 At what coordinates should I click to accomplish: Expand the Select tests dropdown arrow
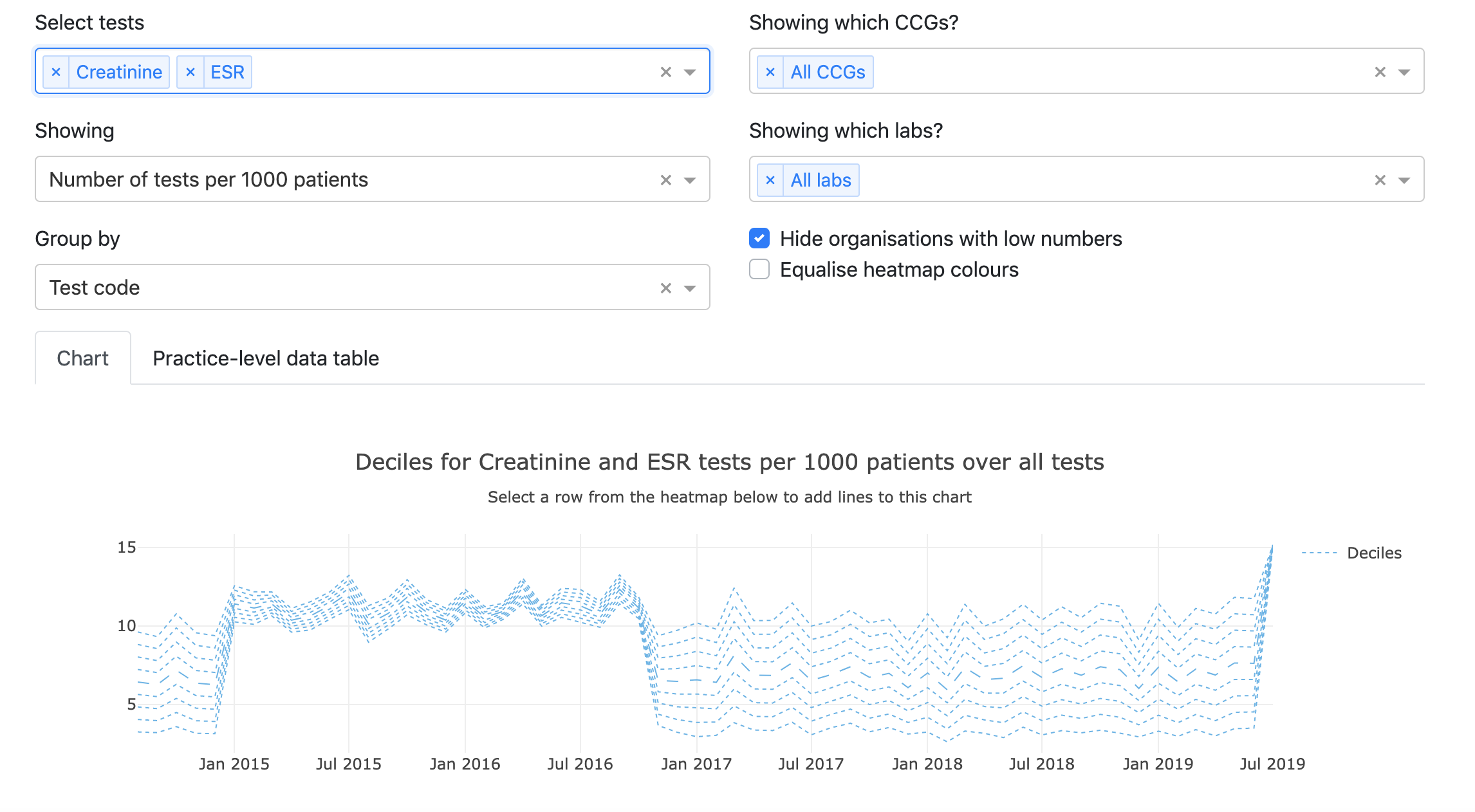(x=690, y=72)
